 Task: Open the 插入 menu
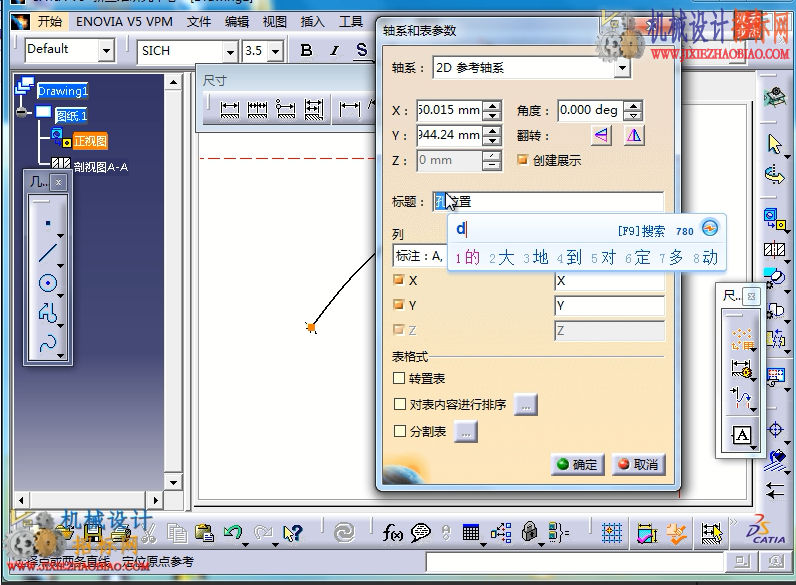pos(312,21)
